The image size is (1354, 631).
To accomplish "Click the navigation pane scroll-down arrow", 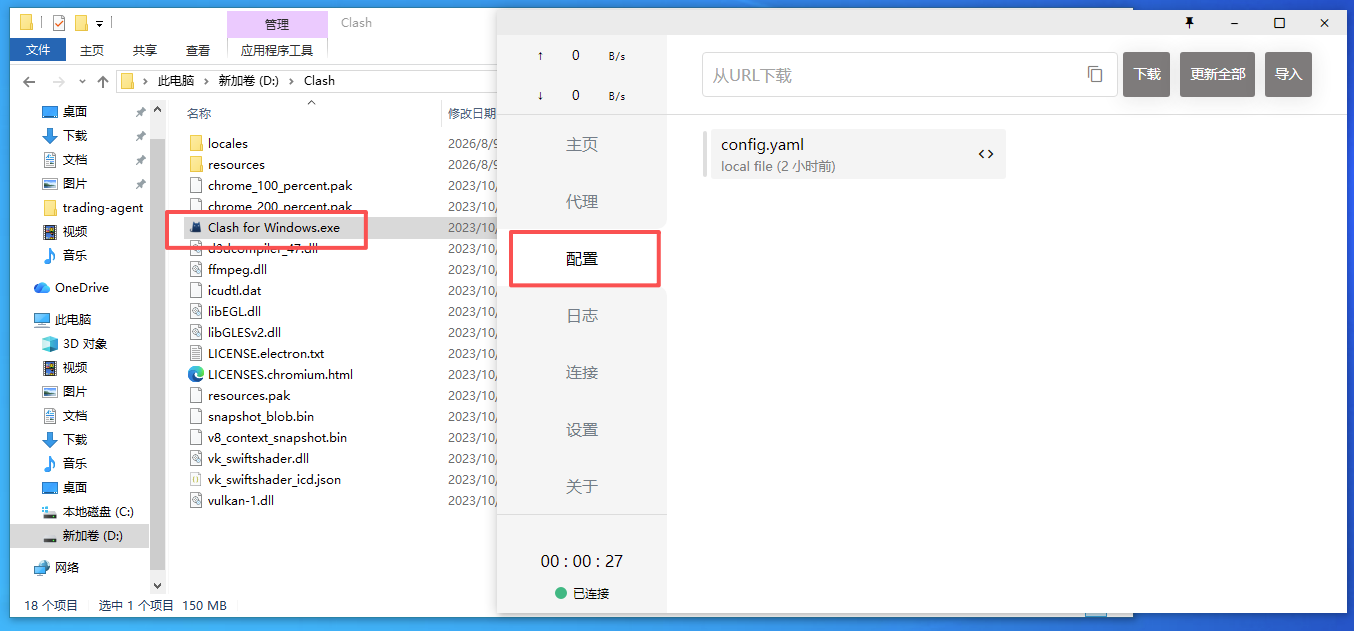I will (x=157, y=584).
